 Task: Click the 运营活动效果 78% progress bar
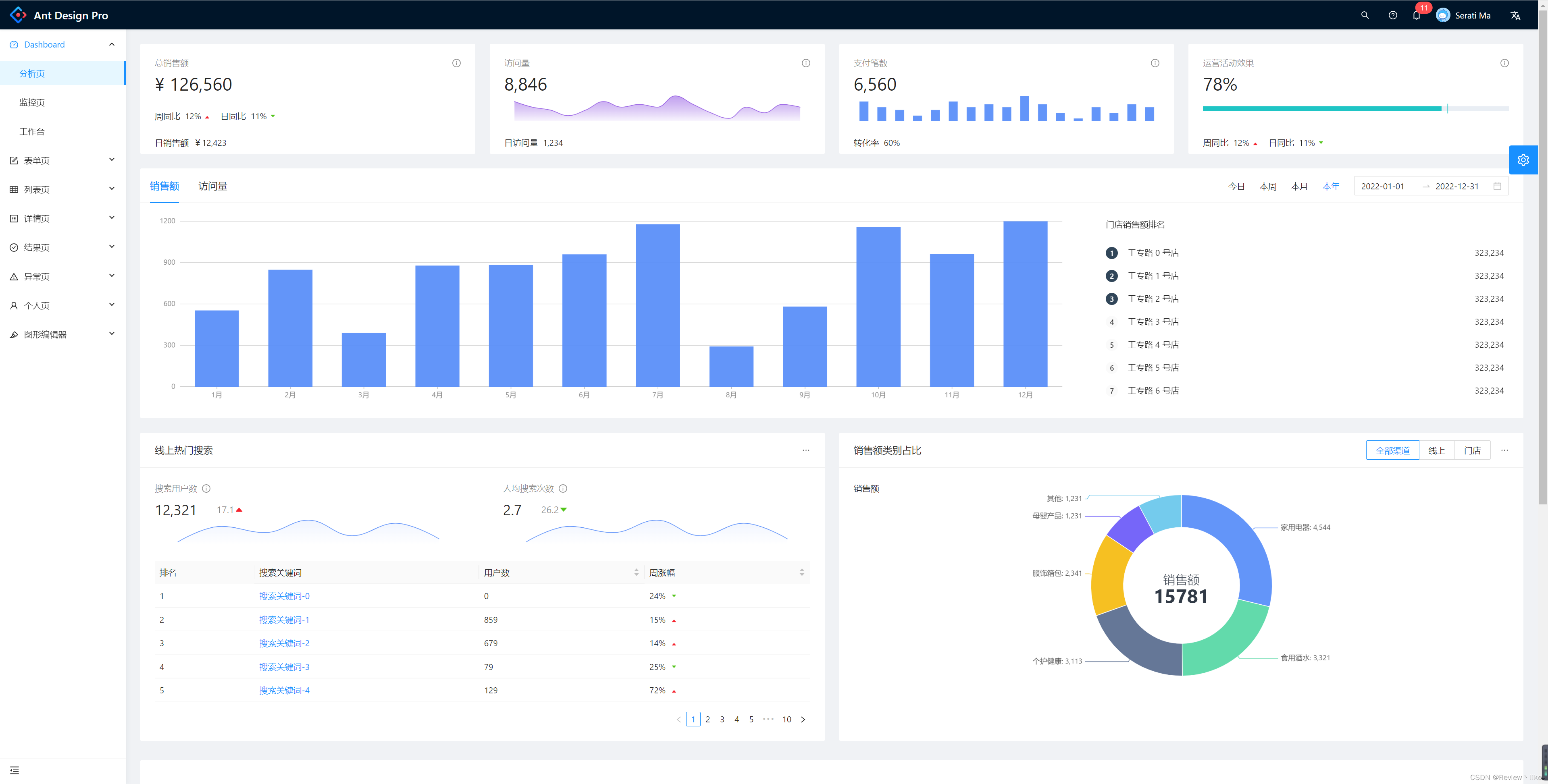tap(1355, 109)
